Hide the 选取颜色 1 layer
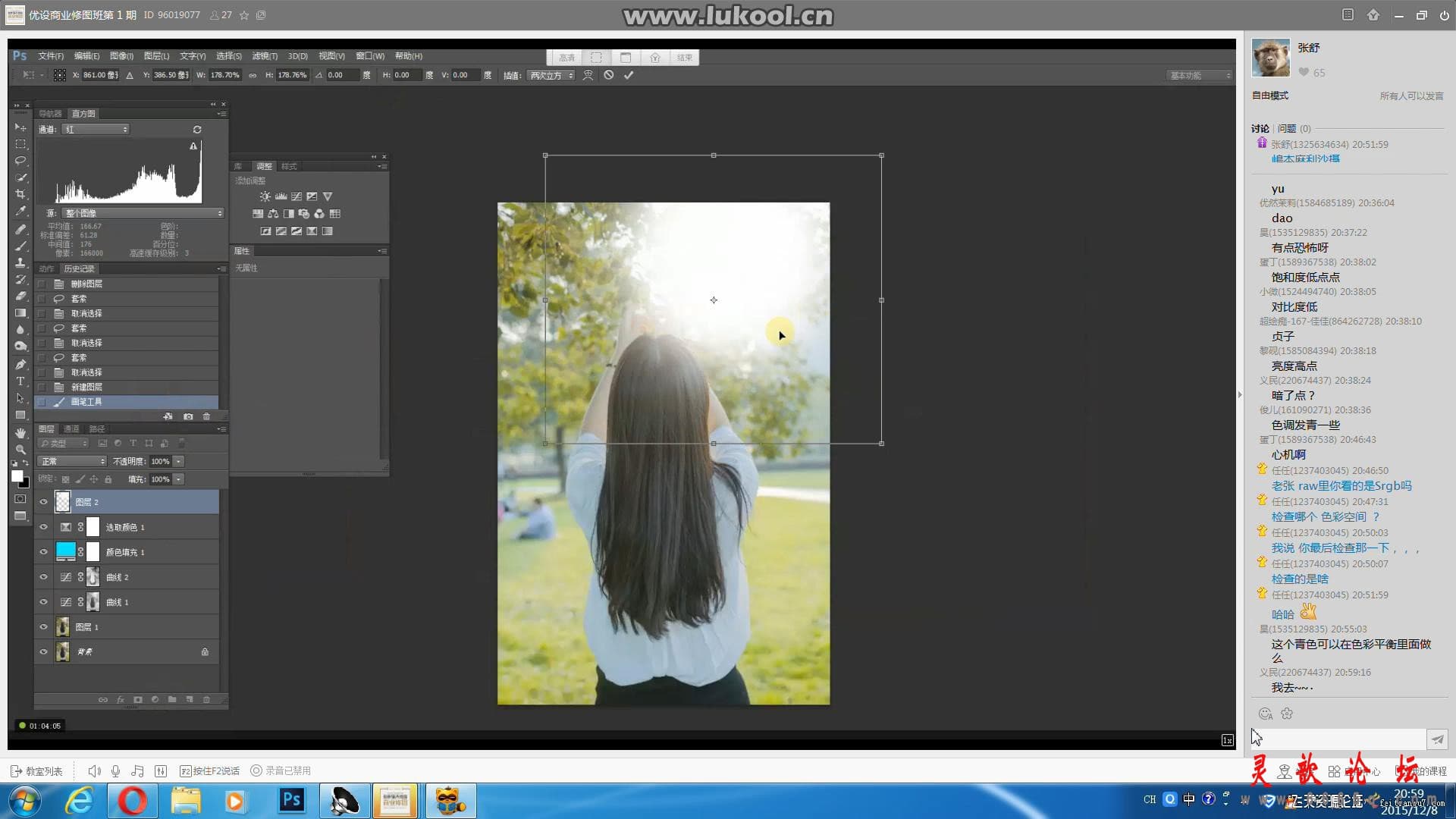1456x819 pixels. click(x=43, y=527)
